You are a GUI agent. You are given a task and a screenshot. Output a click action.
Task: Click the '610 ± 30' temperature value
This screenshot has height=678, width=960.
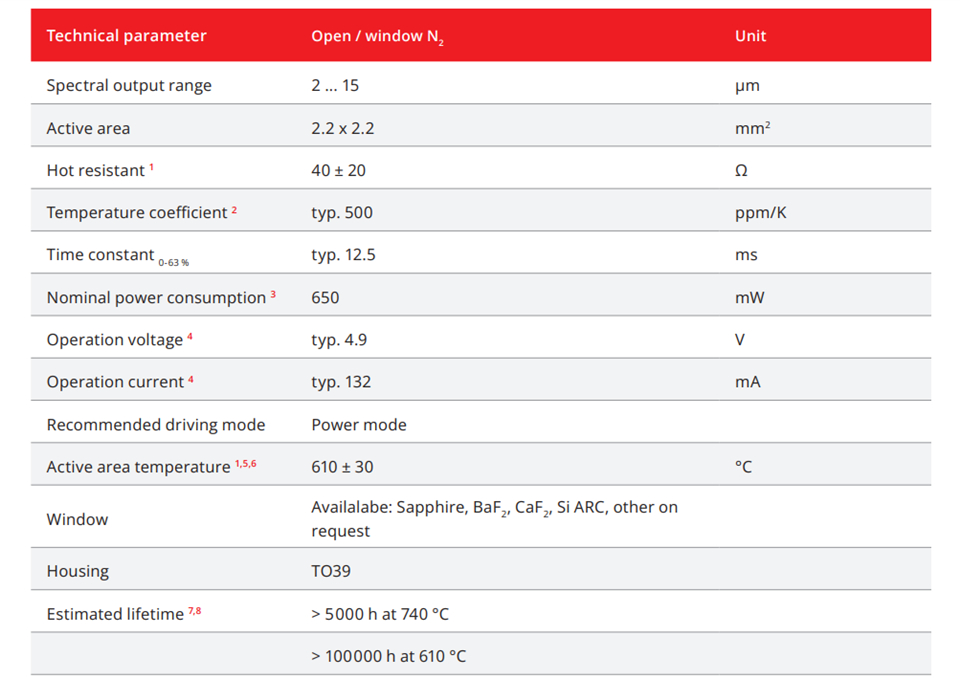point(342,467)
